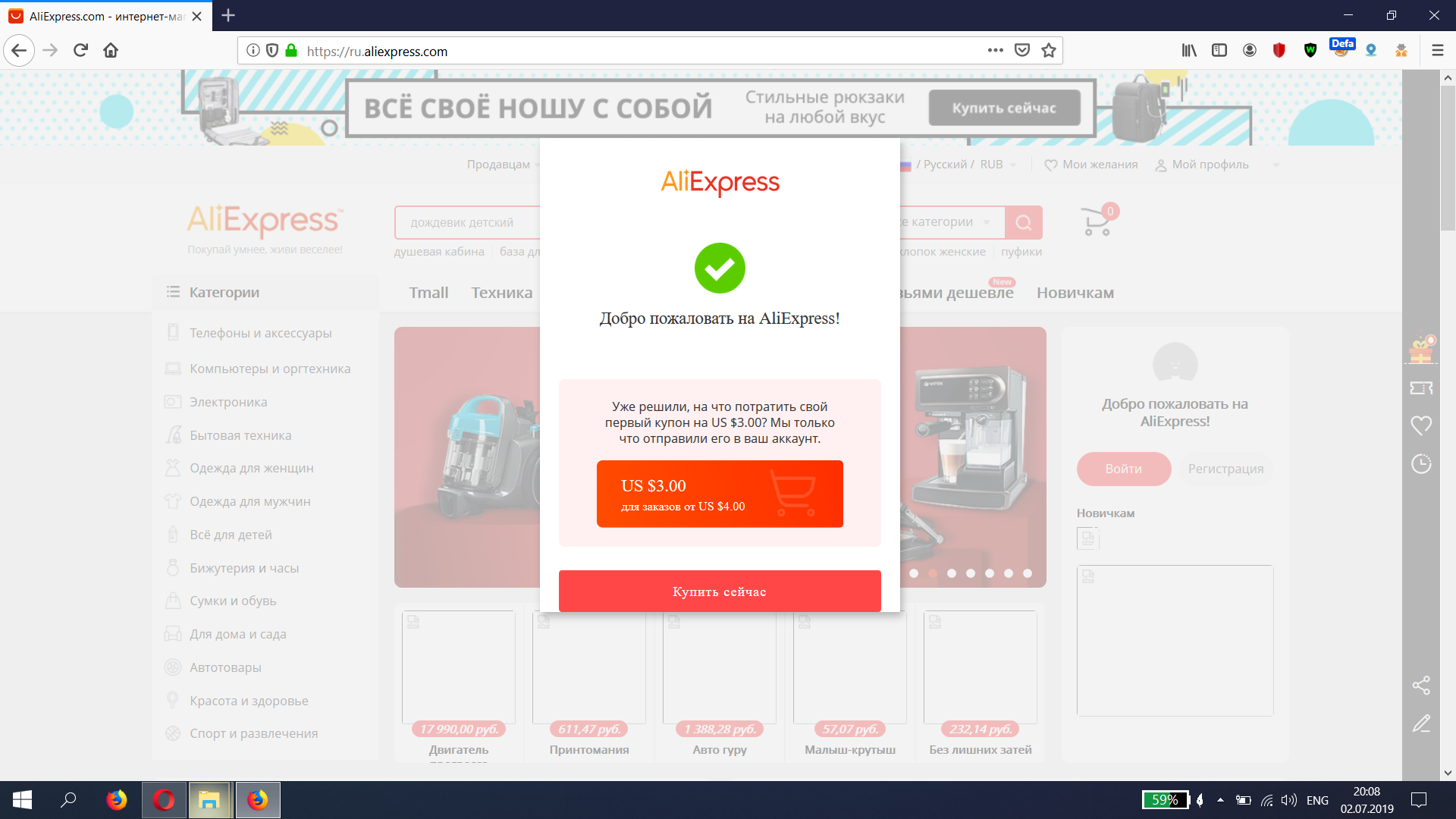Open Мои желания wishlist link
This screenshot has width=1456, height=819.
click(x=1091, y=165)
